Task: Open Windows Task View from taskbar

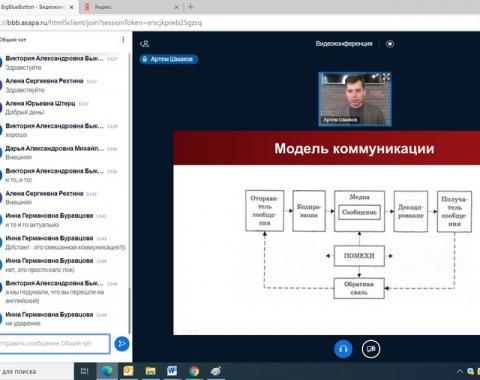Action: tap(84, 371)
